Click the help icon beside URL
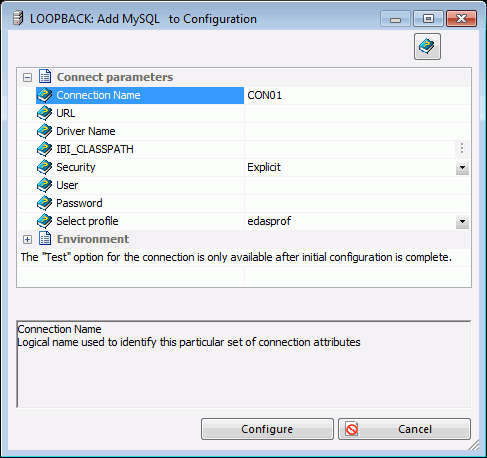 (x=44, y=113)
